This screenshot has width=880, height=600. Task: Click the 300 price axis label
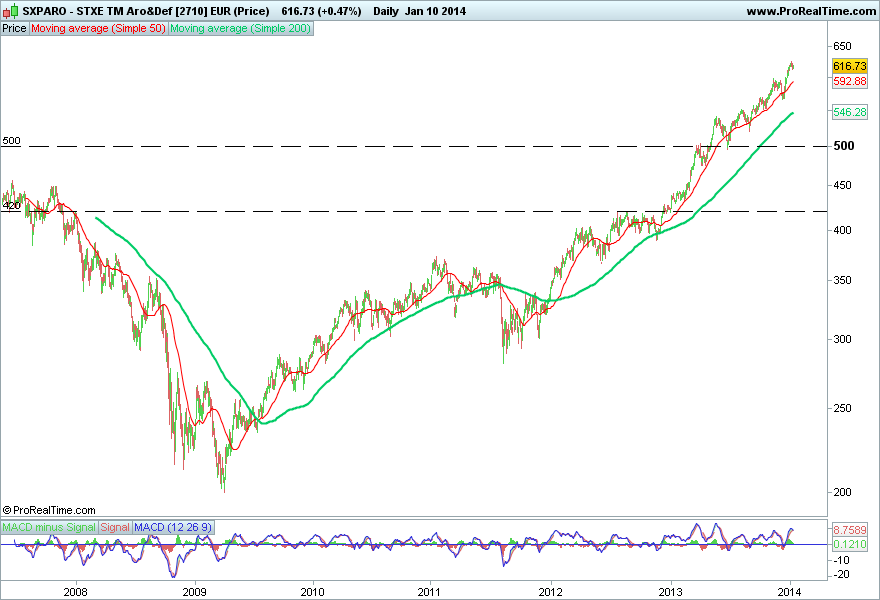click(x=842, y=339)
